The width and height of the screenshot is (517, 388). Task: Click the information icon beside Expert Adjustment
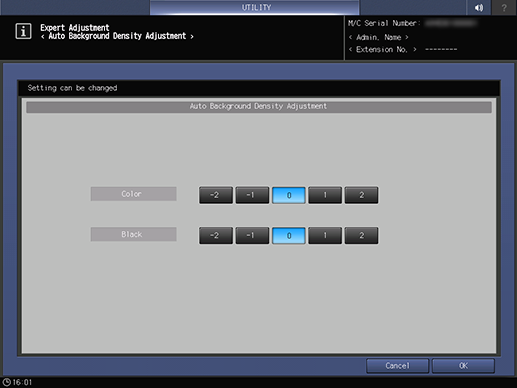pos(23,32)
